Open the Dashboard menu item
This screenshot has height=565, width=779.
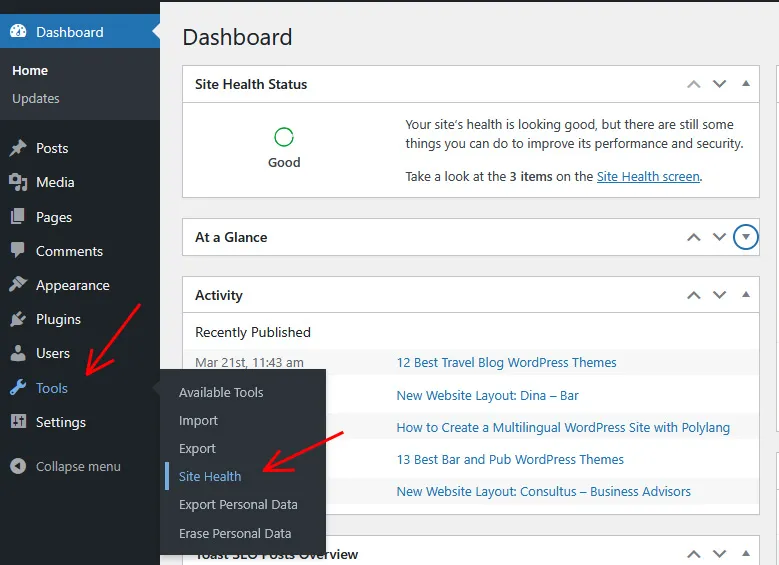point(80,31)
